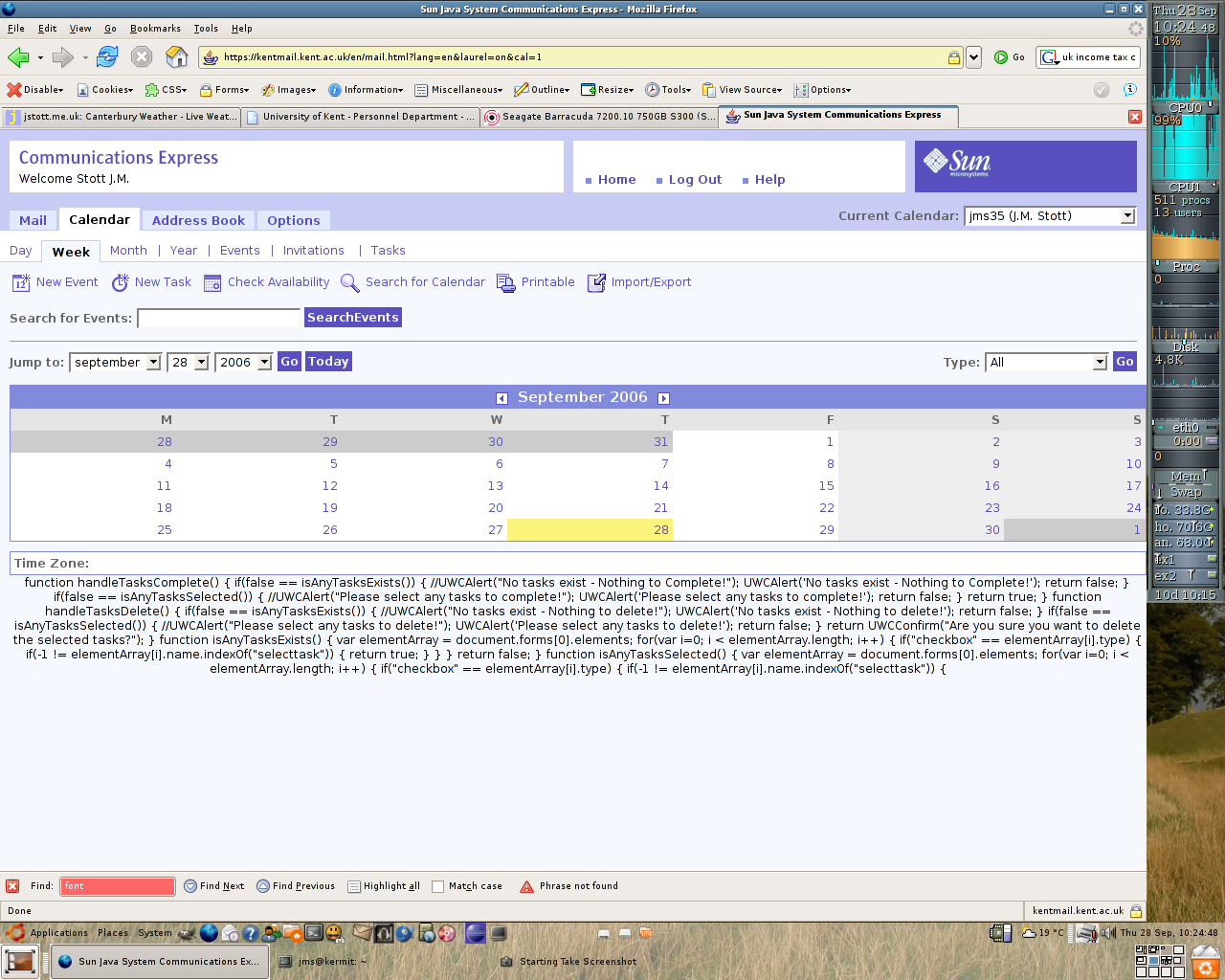Open help icon in the GNOME panel
This screenshot has height=980, width=1225.
250,933
